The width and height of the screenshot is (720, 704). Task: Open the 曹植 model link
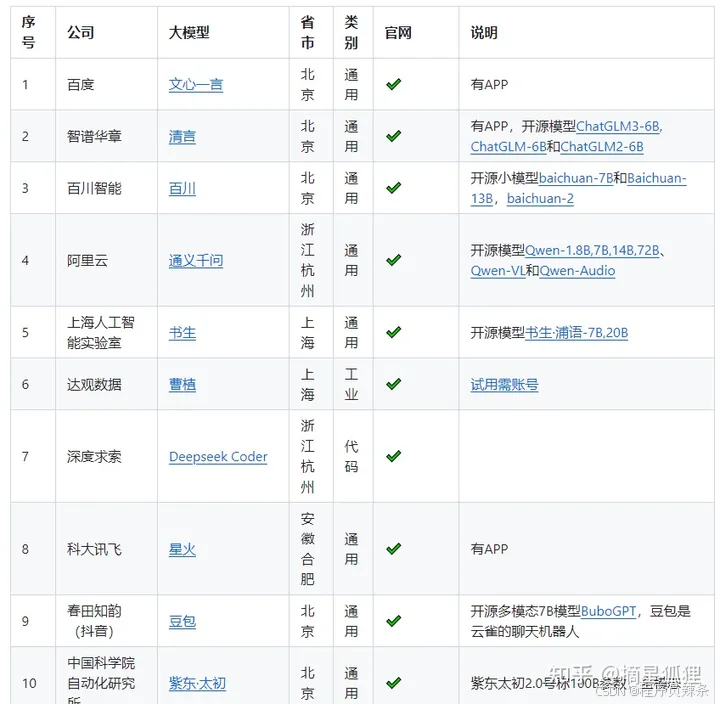(x=182, y=385)
